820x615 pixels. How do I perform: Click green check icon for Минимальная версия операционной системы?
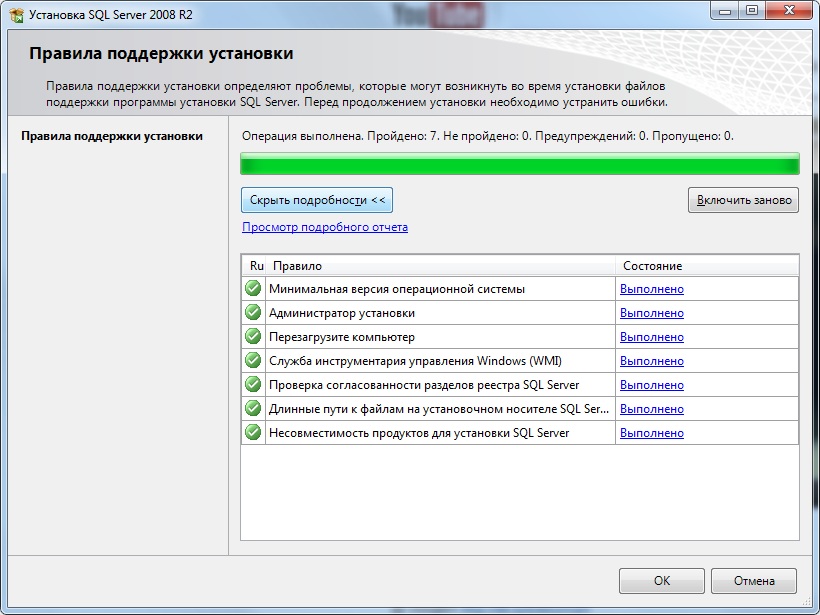point(253,288)
